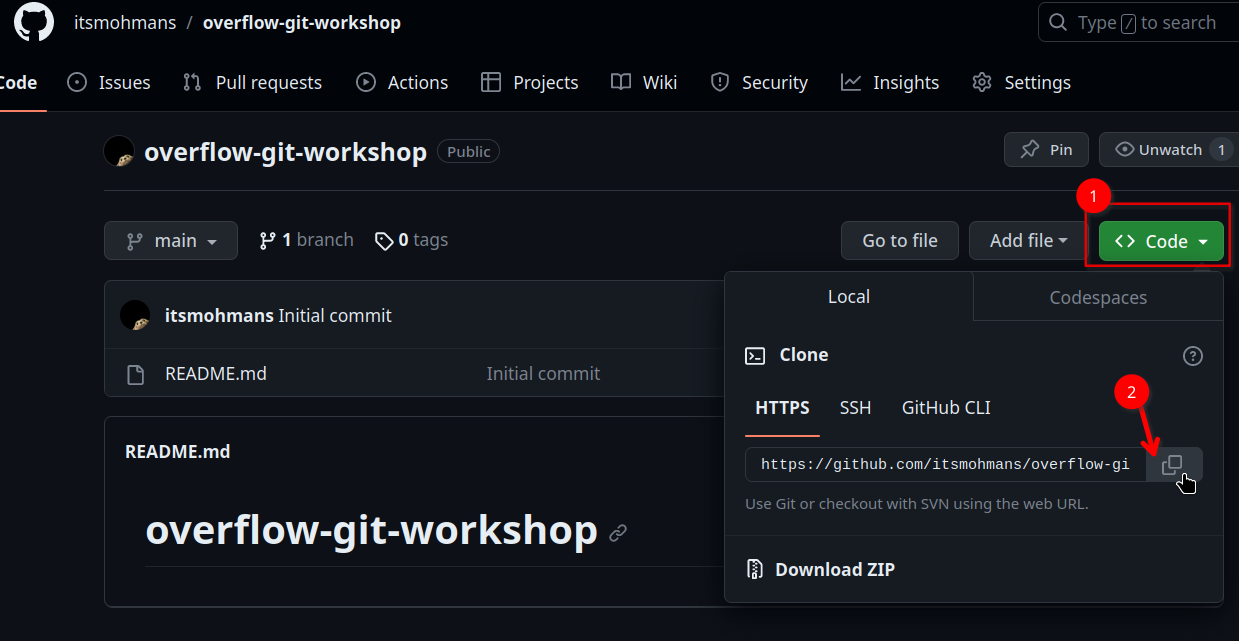Click the overflow-git-workshop repository title
Viewport: 1239px width, 641px height.
(x=285, y=152)
